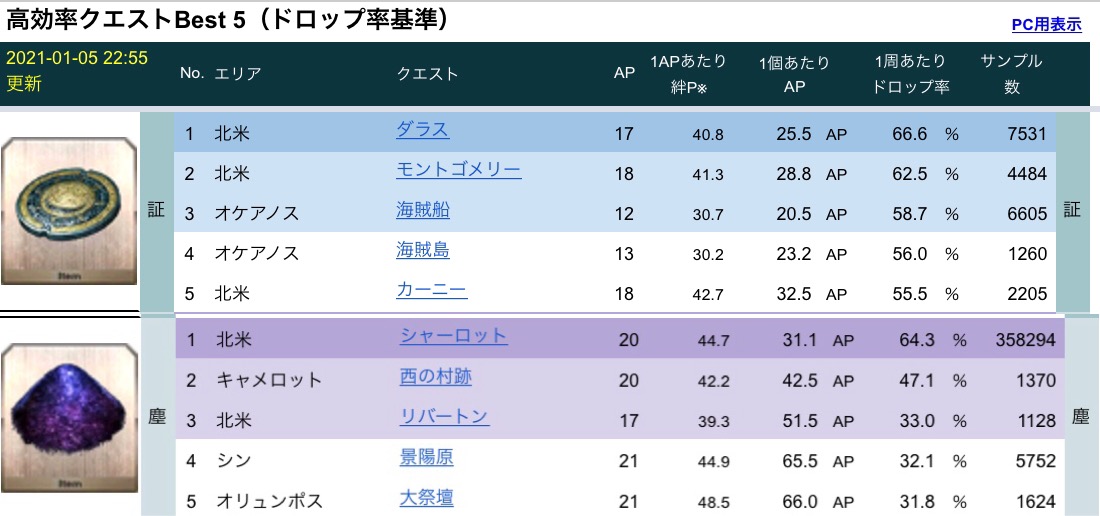Image resolution: width=1100 pixels, height=516 pixels.
Task: Click the サンプル数 column header
Action: click(1011, 74)
